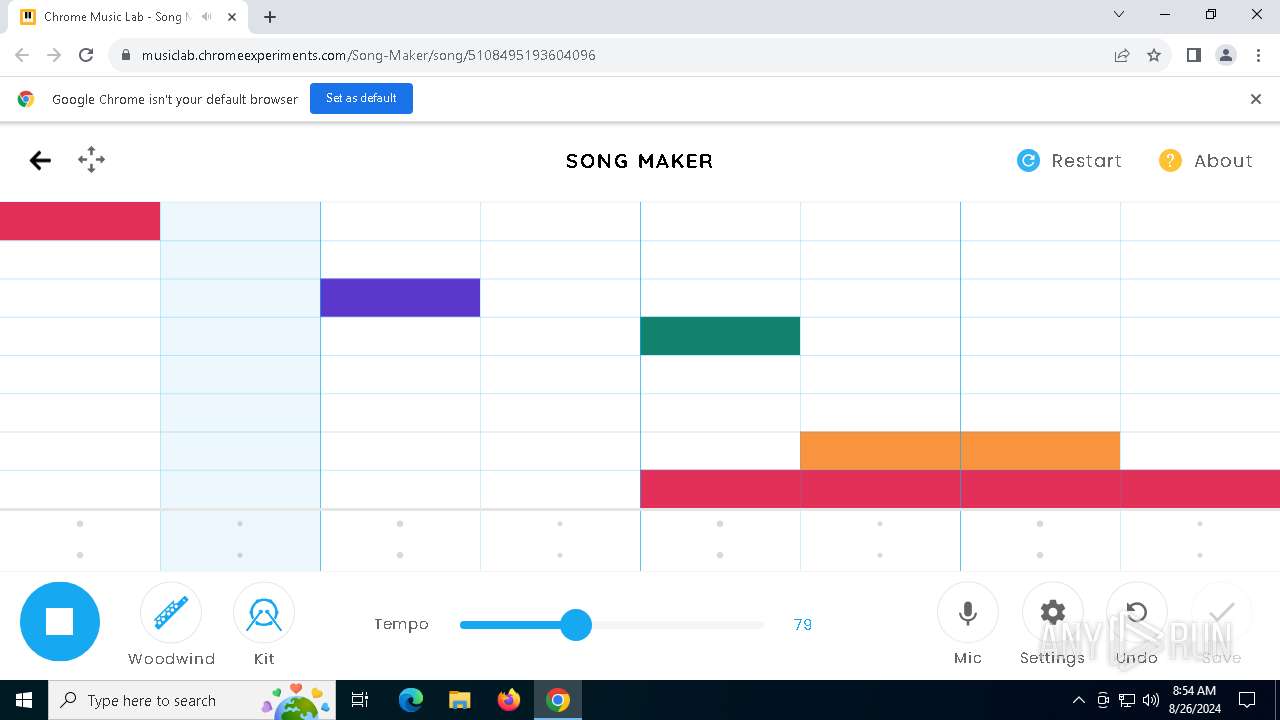View site information lock icon
The height and width of the screenshot is (720, 1280).
click(125, 55)
